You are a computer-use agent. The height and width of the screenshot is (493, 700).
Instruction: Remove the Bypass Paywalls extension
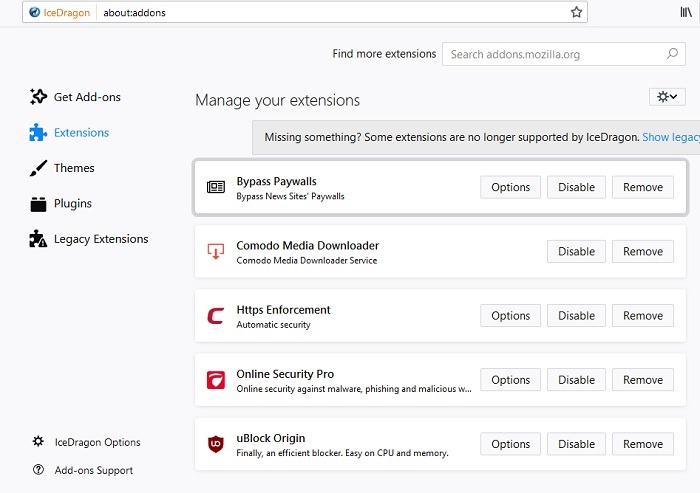pos(643,187)
